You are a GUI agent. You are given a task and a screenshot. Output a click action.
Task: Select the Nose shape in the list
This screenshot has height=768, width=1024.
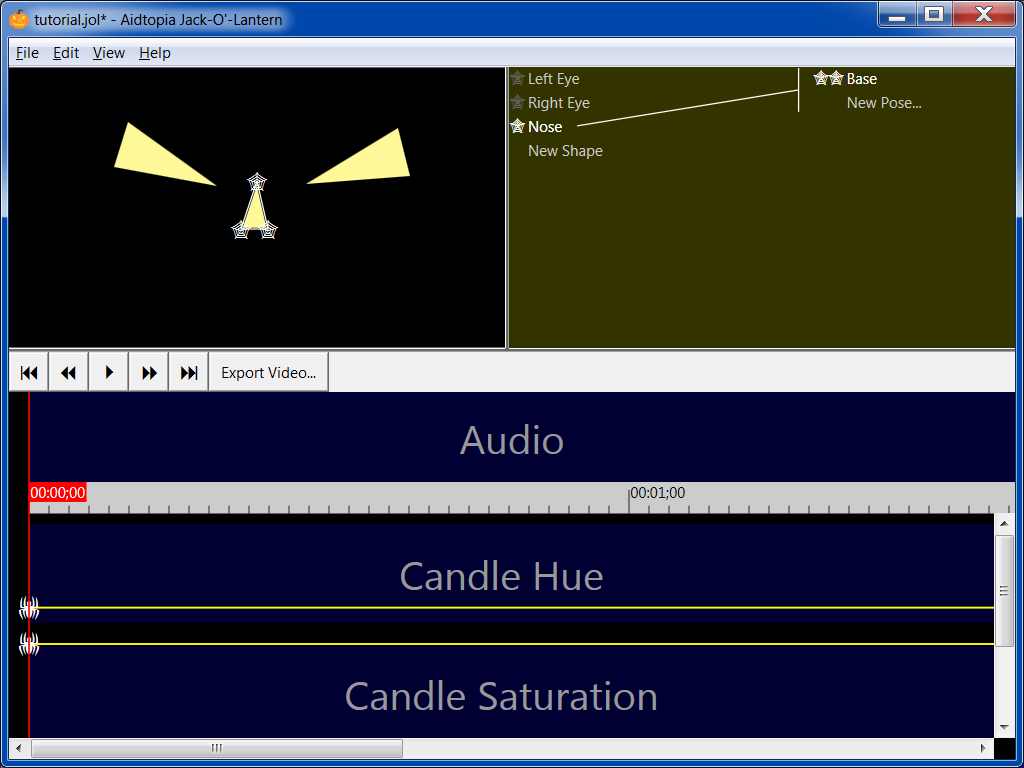pyautogui.click(x=545, y=127)
